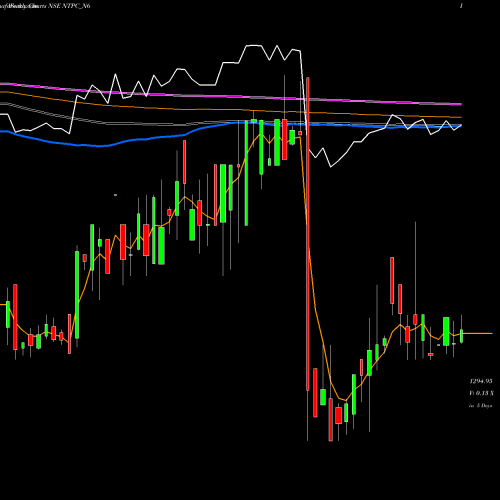
Task: Select the last green candlestick at chart end
Action: [462, 336]
